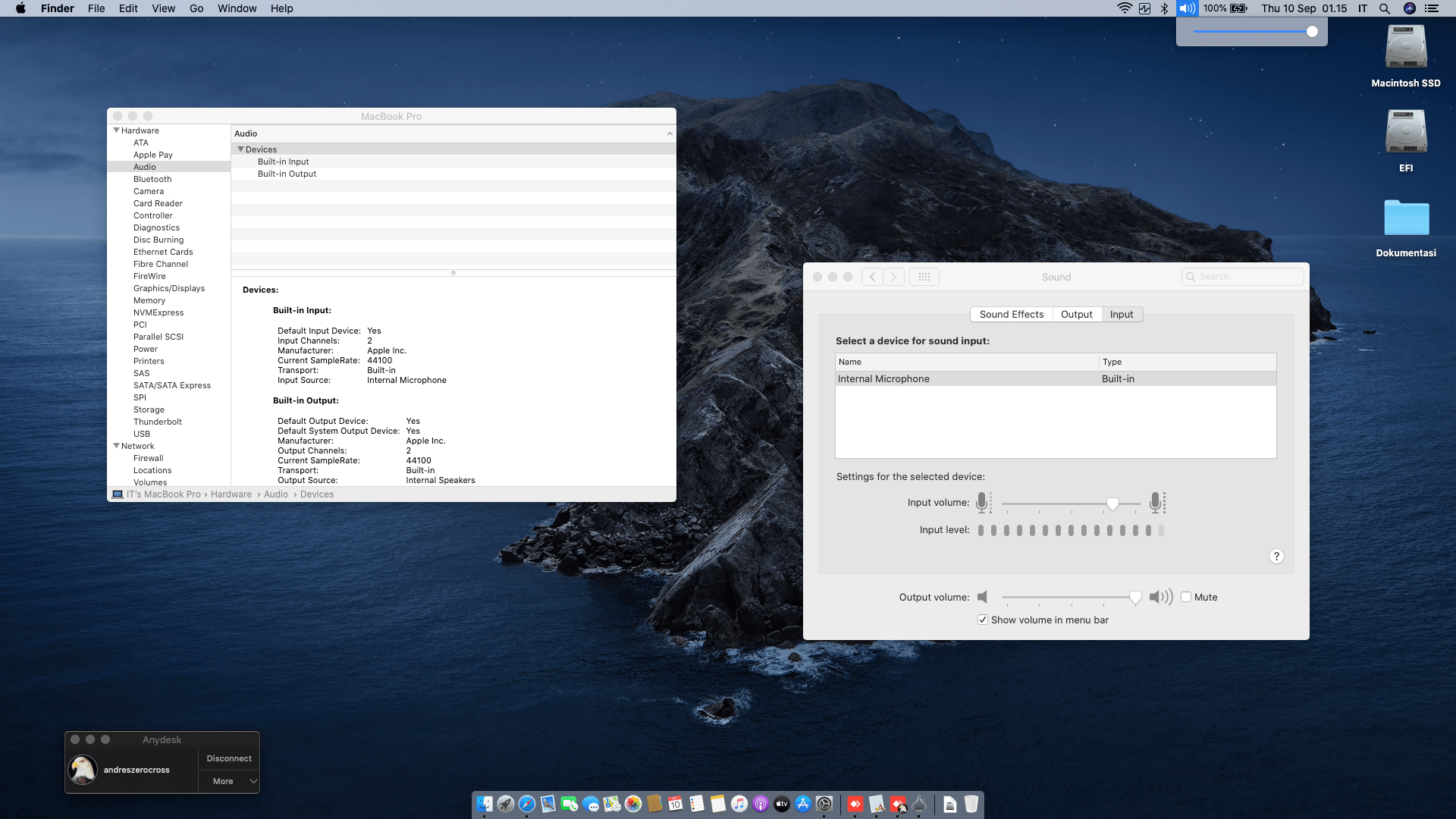1456x819 pixels.
Task: Open the Window menu
Action: [x=237, y=8]
